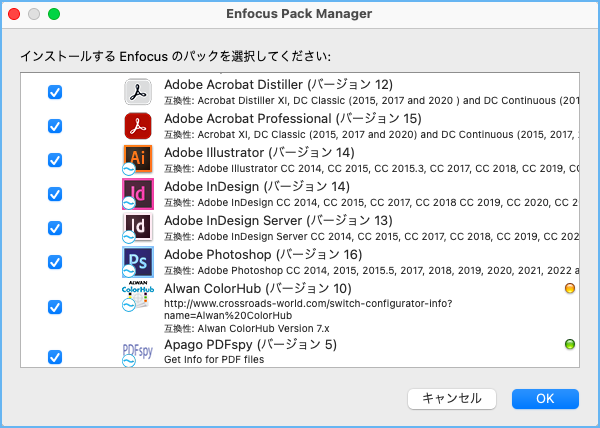
Task: Uncheck the Apago PDFspy checkbox
Action: coord(55,357)
